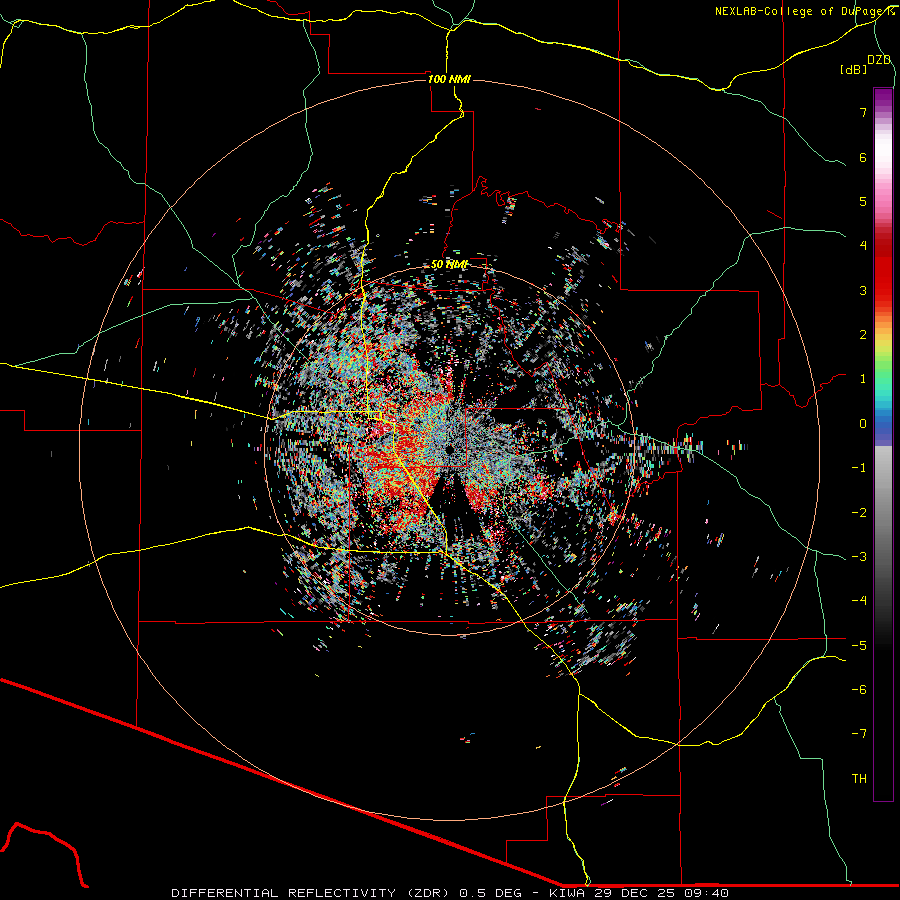Click the -2 dB tick on the color scale
The height and width of the screenshot is (900, 900).
859,512
